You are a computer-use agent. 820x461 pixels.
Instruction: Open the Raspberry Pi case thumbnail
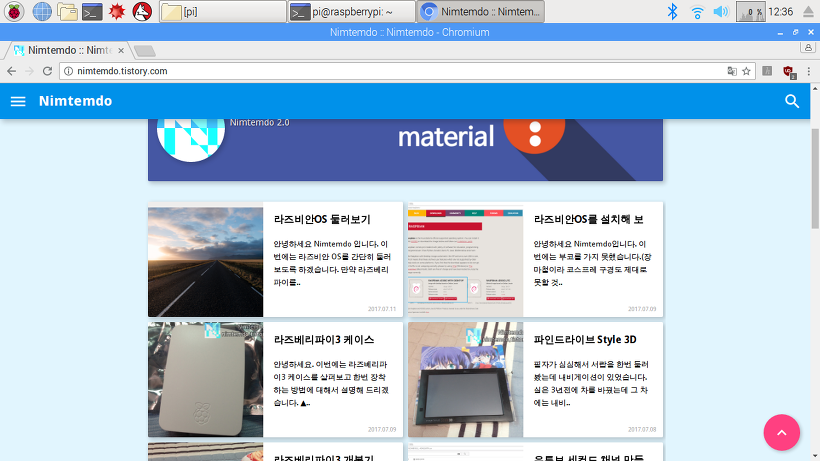206,379
